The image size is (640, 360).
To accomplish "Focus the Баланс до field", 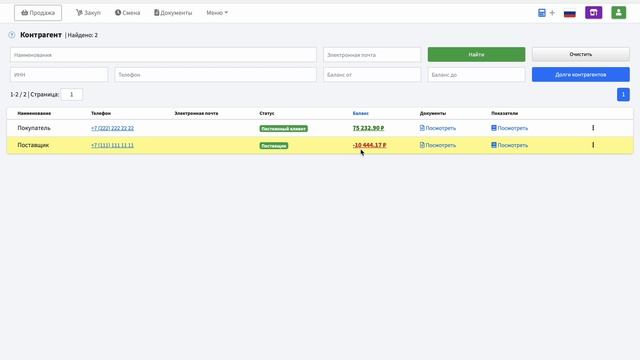I will pos(476,75).
